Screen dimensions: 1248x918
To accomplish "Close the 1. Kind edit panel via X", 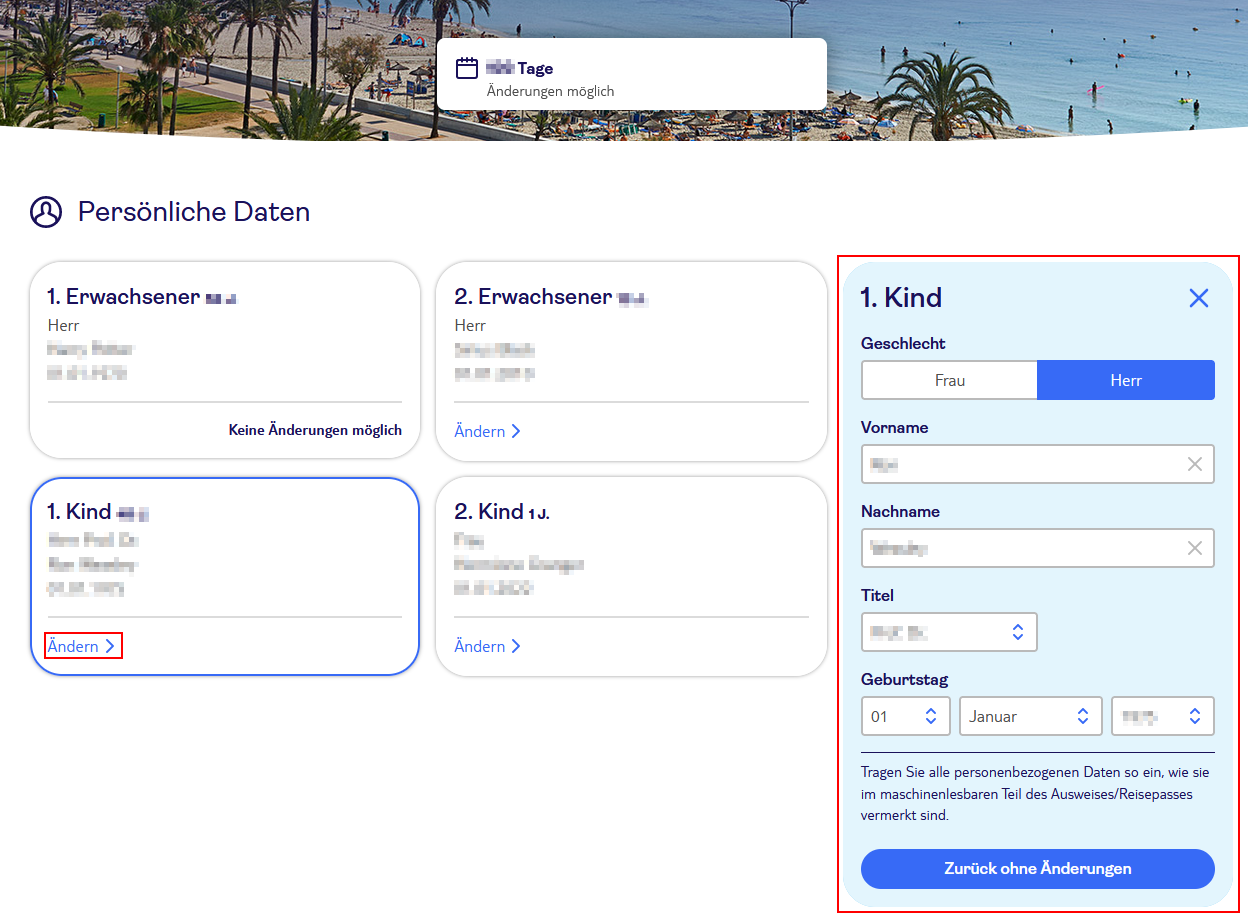I will pyautogui.click(x=1198, y=297).
